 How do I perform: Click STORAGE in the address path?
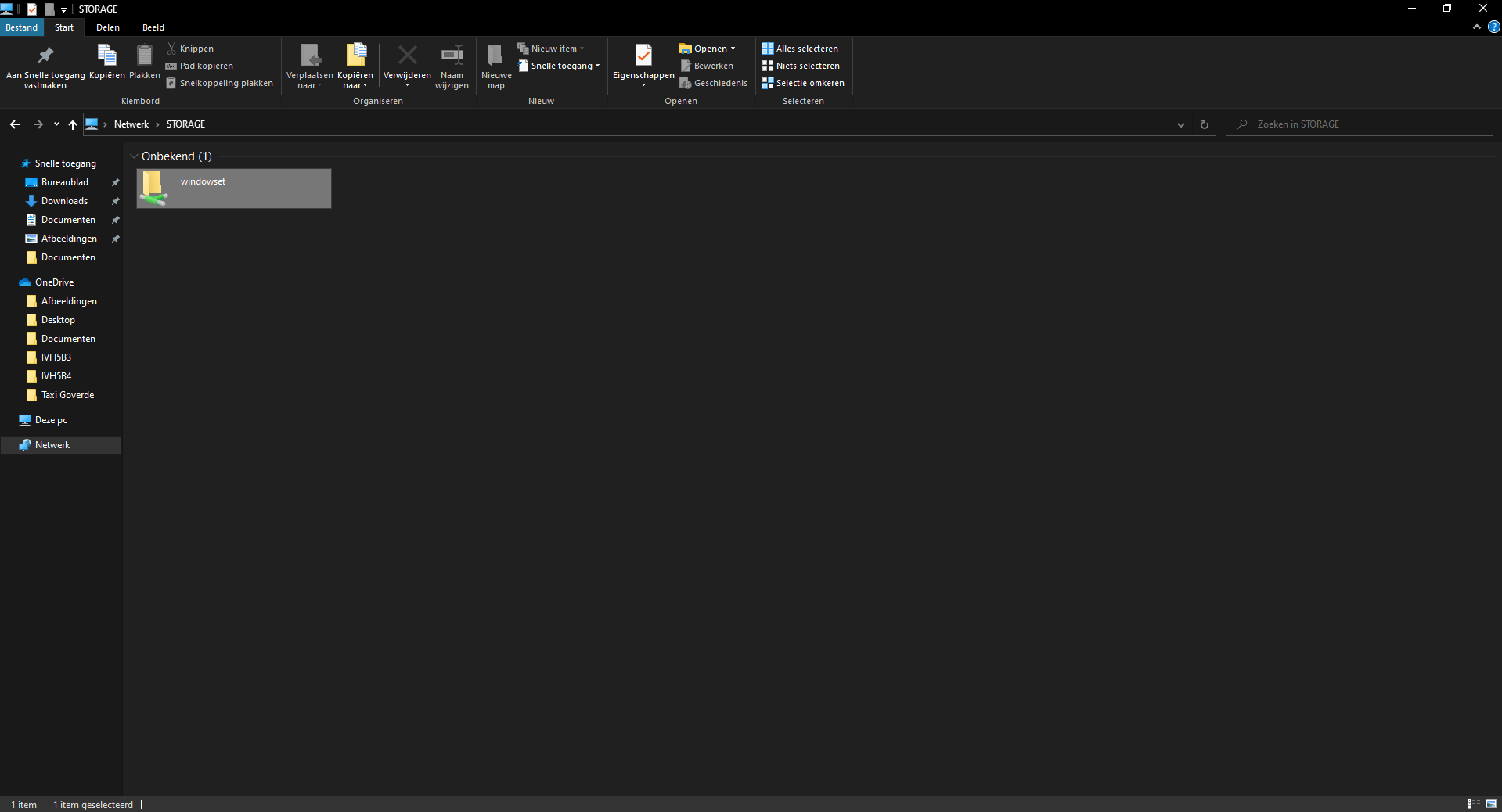[x=185, y=124]
